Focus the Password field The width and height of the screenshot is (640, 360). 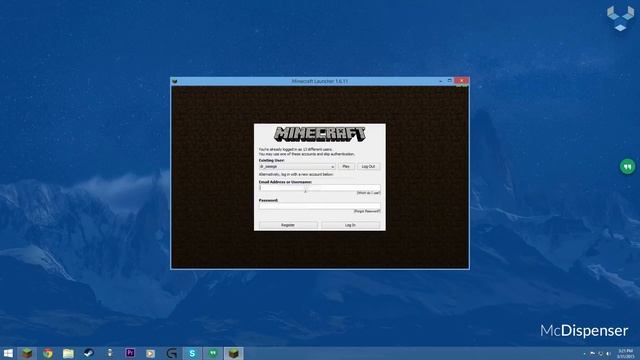[x=320, y=206]
